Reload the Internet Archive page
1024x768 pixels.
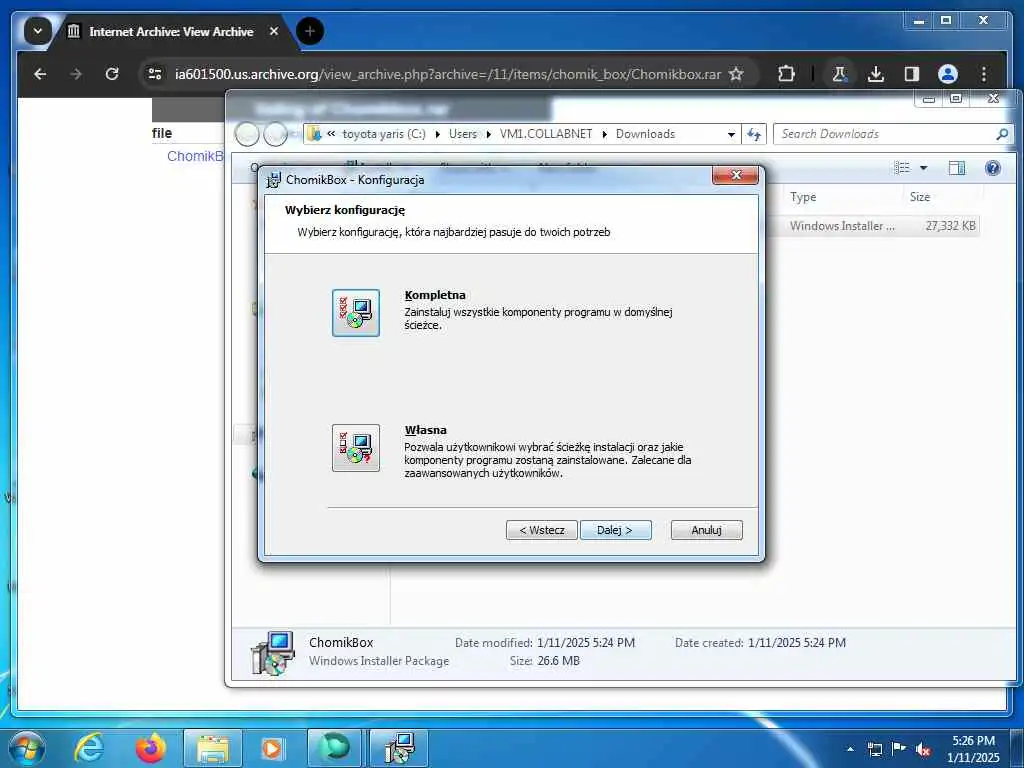[112, 74]
